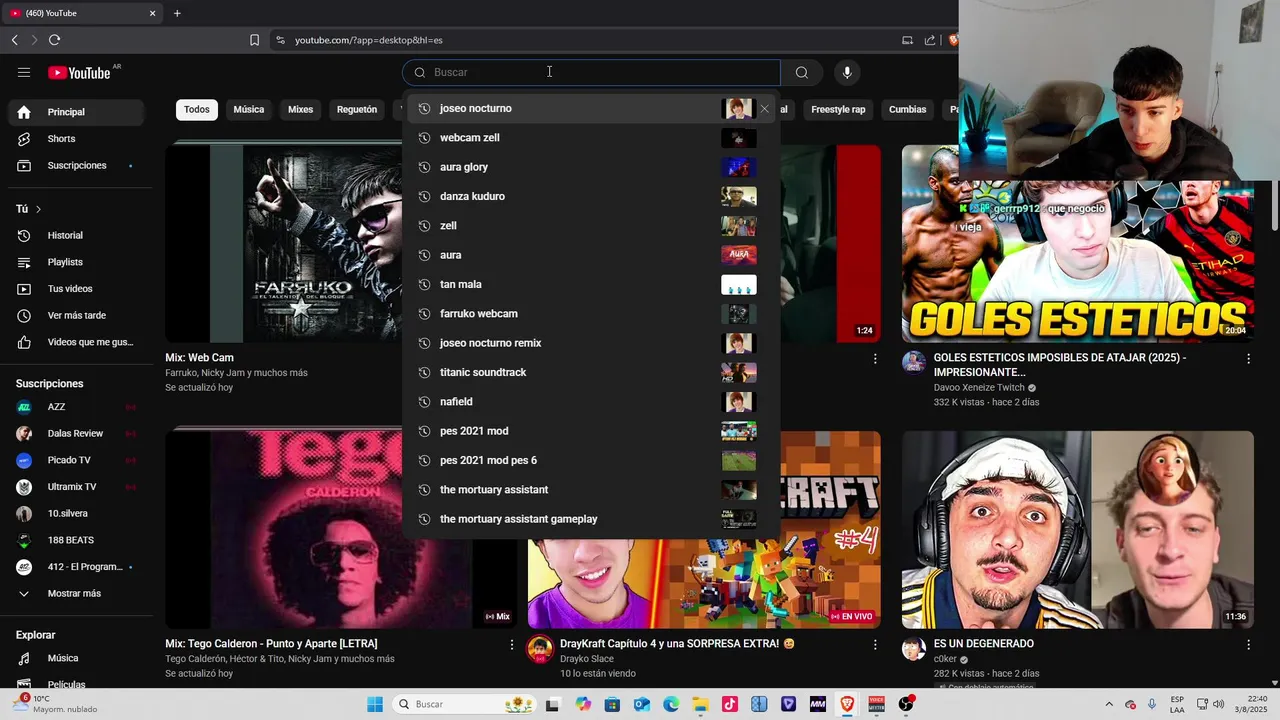
Task: Open Tus videos in sidebar
Action: pyautogui.click(x=76, y=289)
